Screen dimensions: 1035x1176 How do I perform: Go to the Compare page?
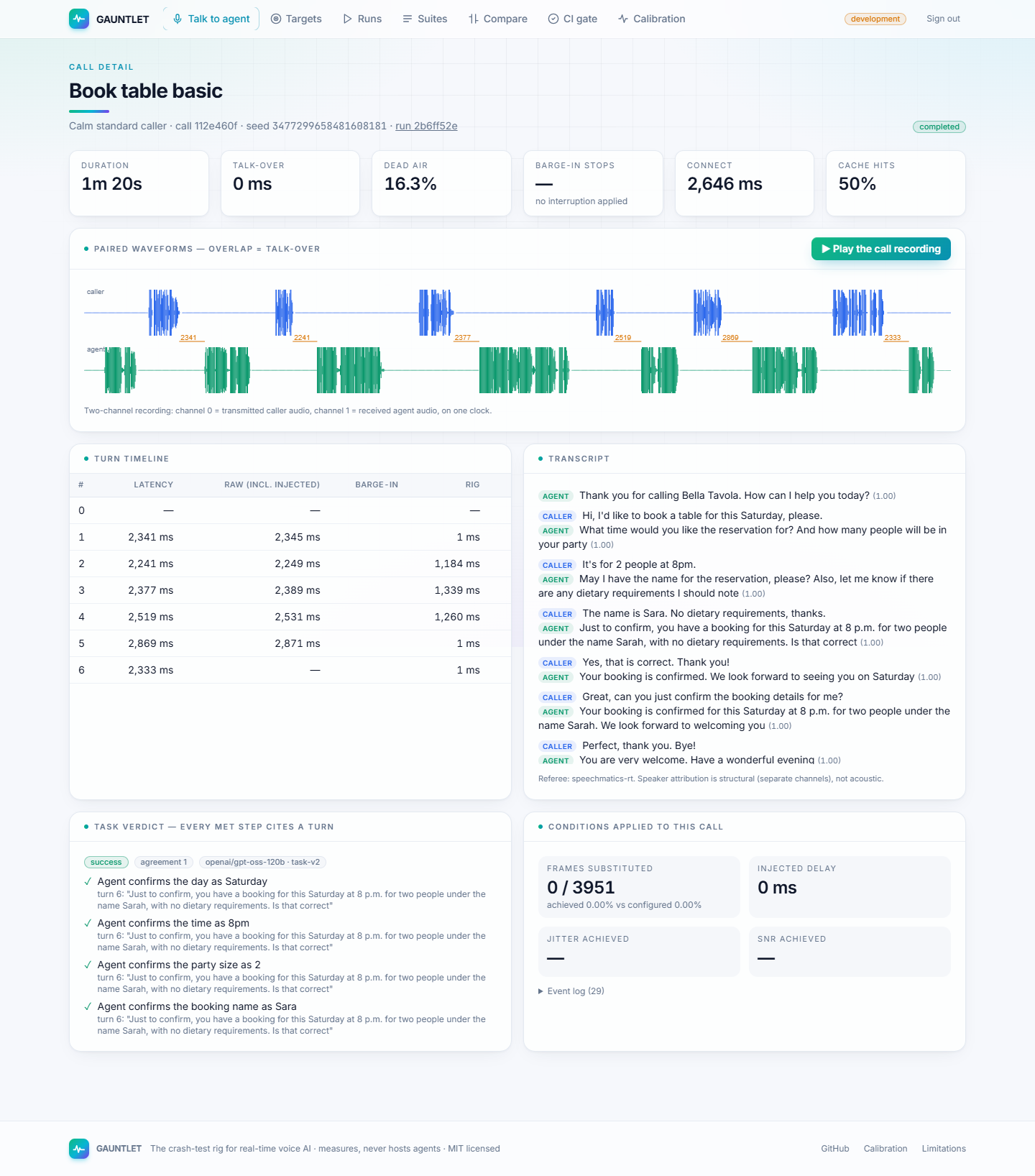click(498, 19)
